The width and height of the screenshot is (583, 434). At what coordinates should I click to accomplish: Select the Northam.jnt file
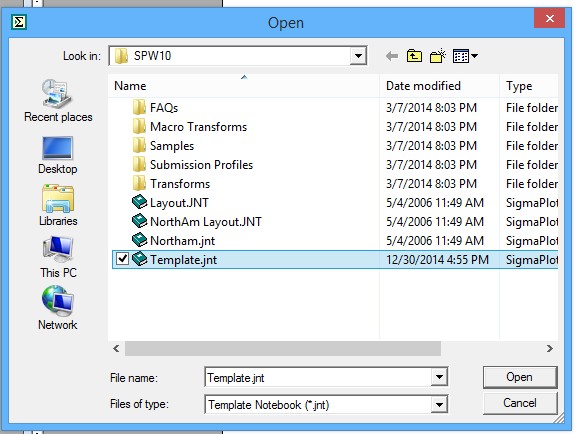[182, 241]
